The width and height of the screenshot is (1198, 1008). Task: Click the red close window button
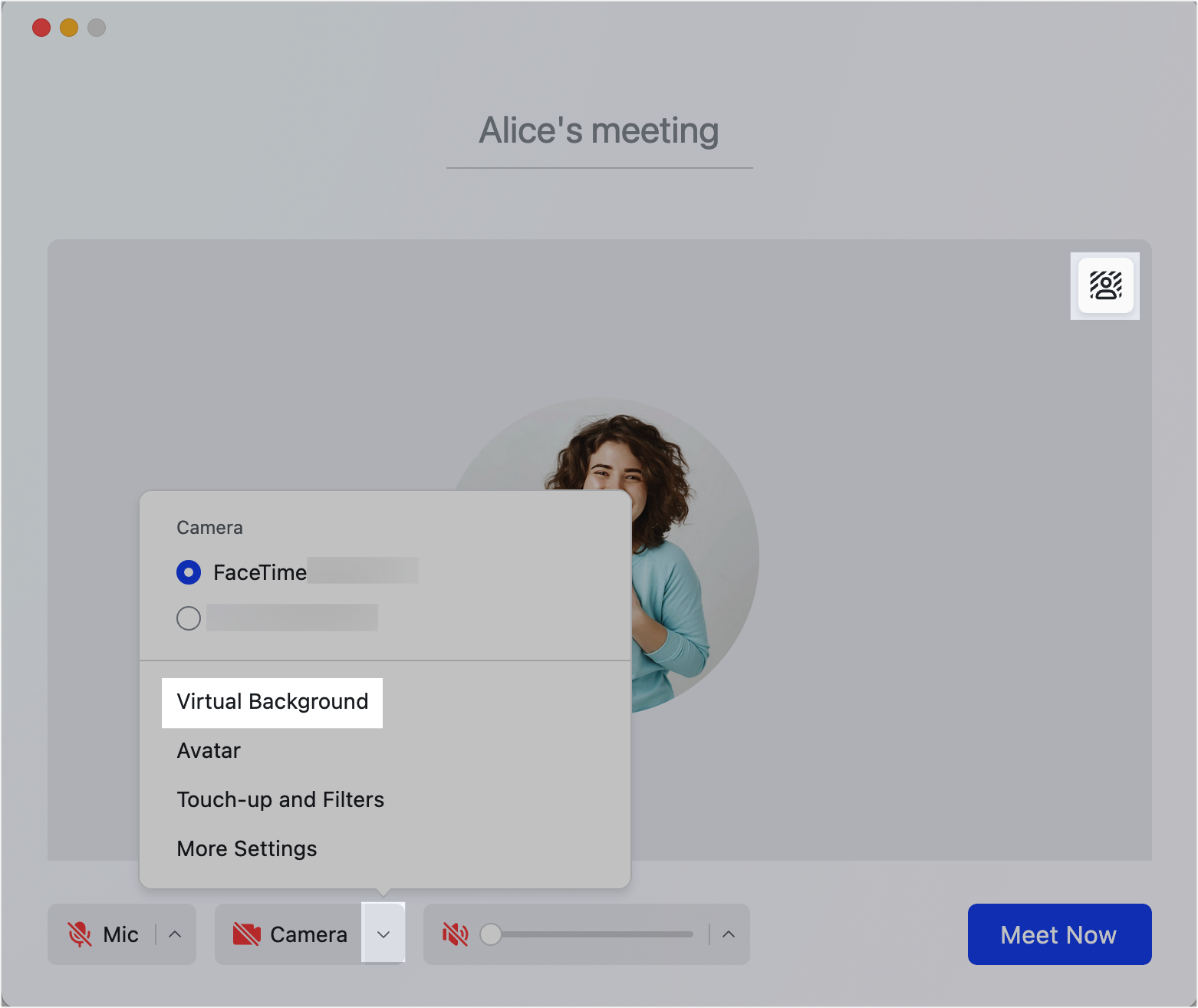pos(41,28)
